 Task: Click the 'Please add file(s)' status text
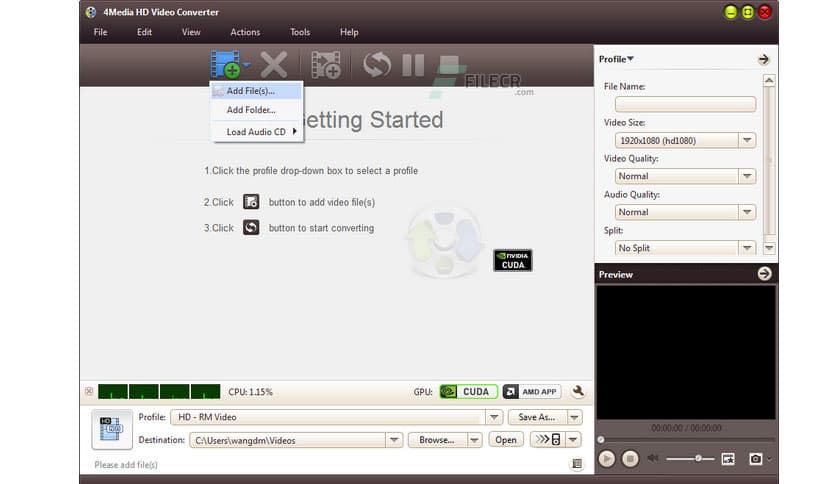click(x=126, y=465)
